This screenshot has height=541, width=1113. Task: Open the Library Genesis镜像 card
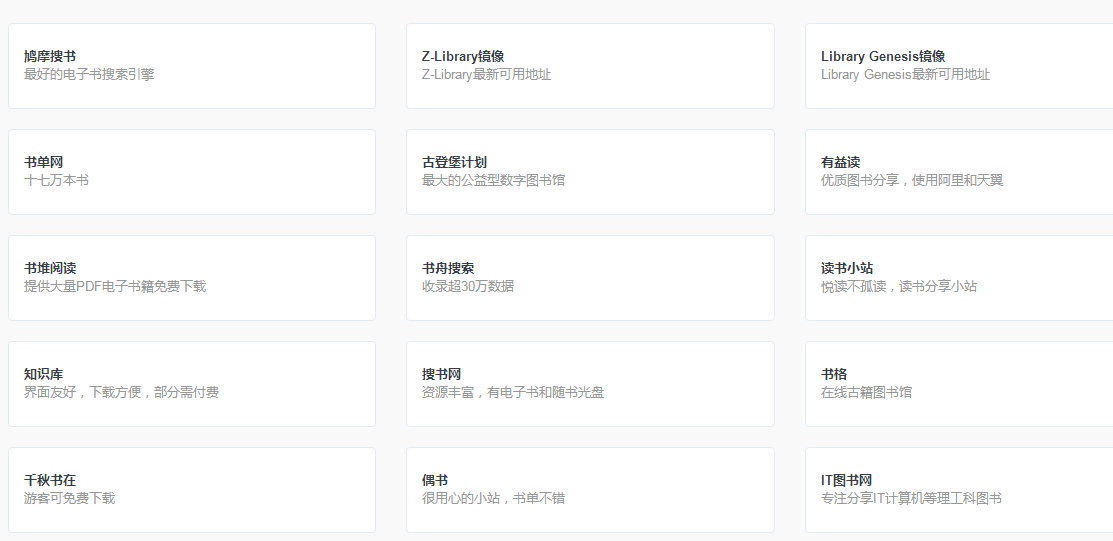point(959,66)
